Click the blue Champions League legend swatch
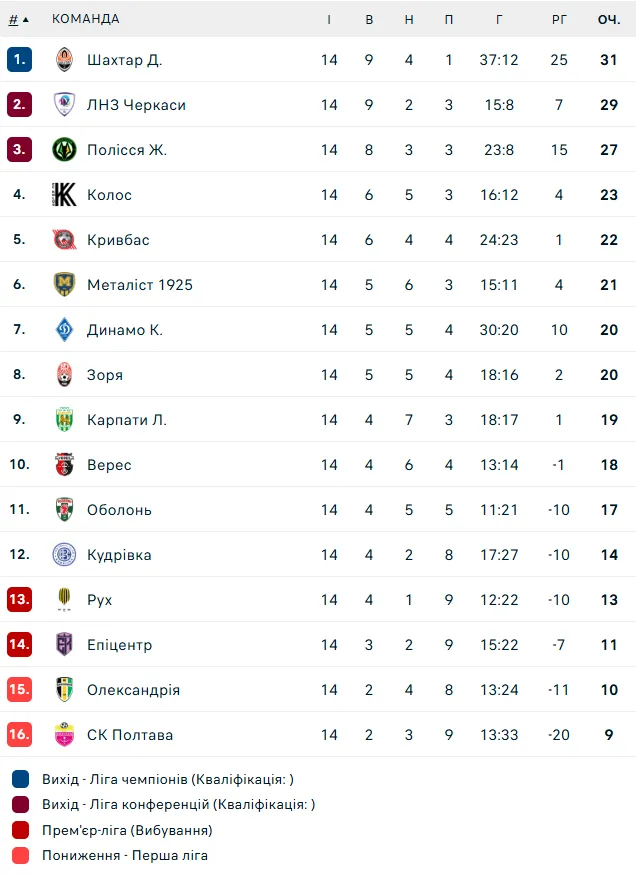The height and width of the screenshot is (875, 636). pyautogui.click(x=21, y=779)
